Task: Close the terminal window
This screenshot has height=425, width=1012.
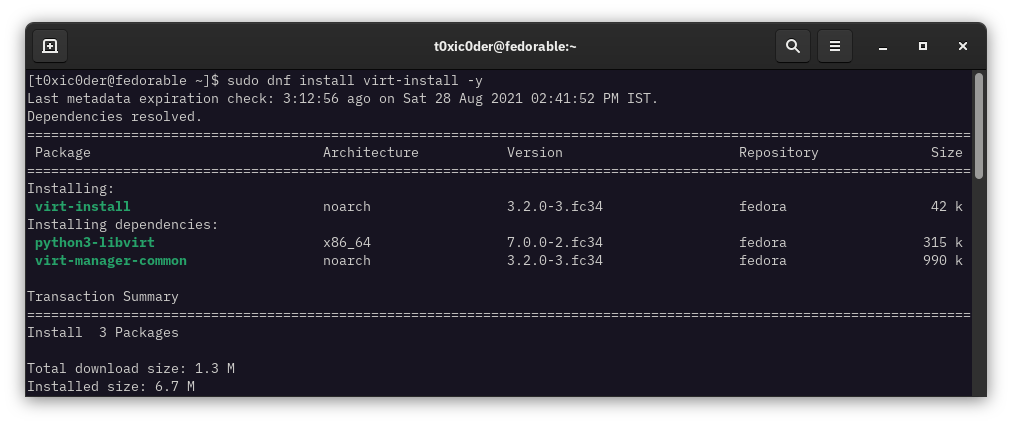Action: [963, 47]
